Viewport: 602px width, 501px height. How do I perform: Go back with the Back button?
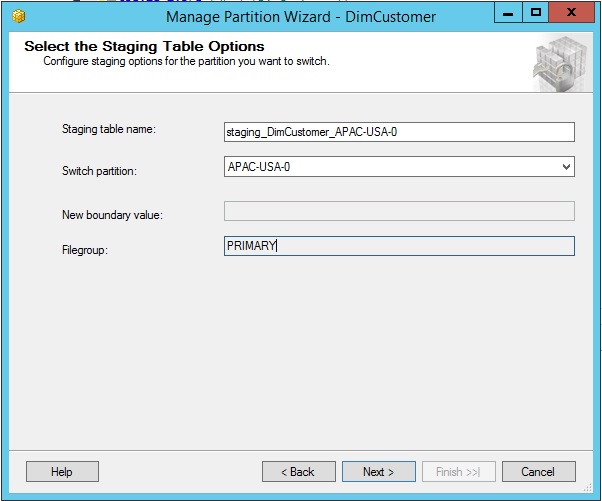299,471
